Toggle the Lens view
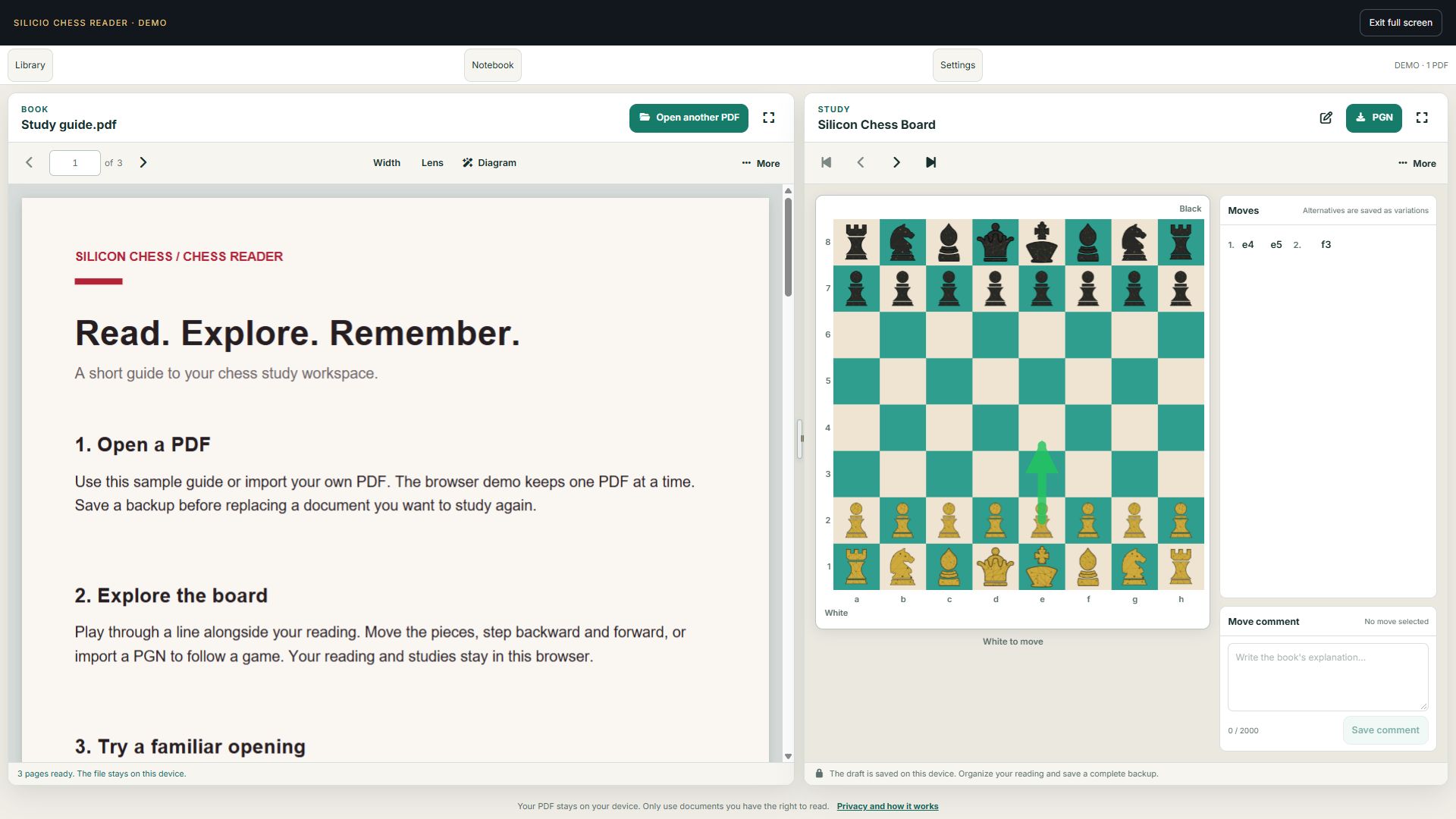This screenshot has width=1456, height=819. (x=432, y=162)
